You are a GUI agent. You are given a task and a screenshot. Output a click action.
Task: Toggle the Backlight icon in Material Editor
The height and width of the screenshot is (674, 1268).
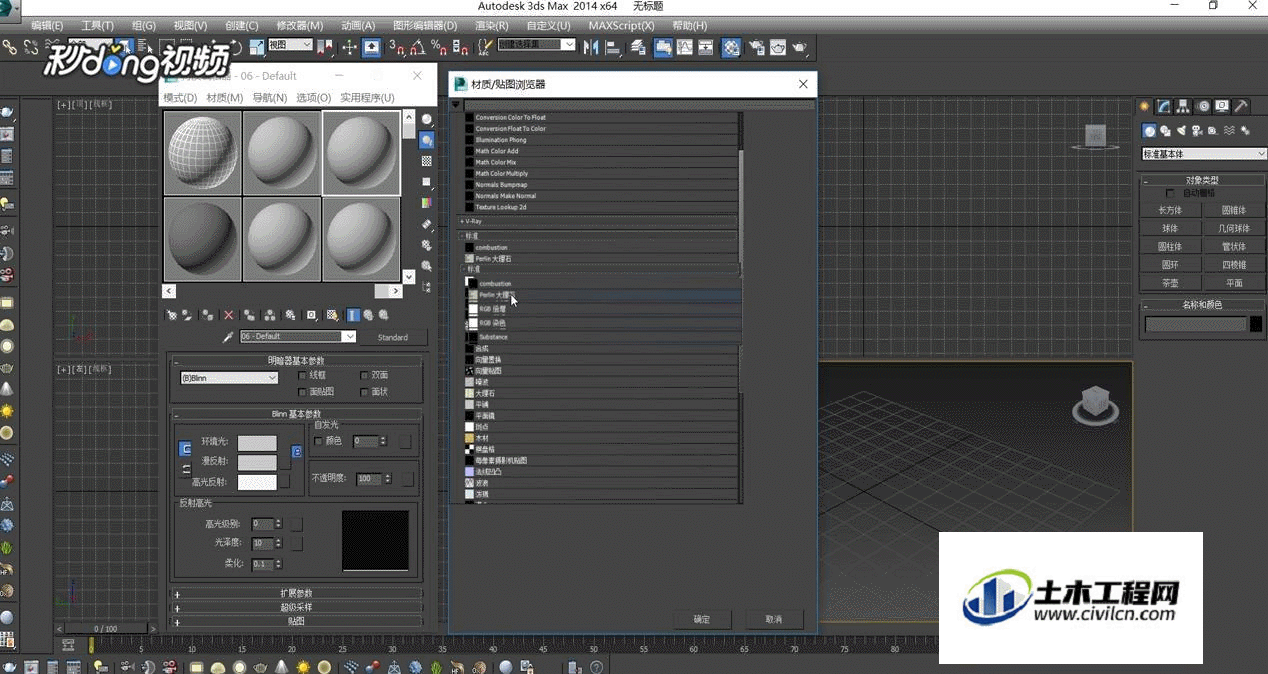pos(427,140)
